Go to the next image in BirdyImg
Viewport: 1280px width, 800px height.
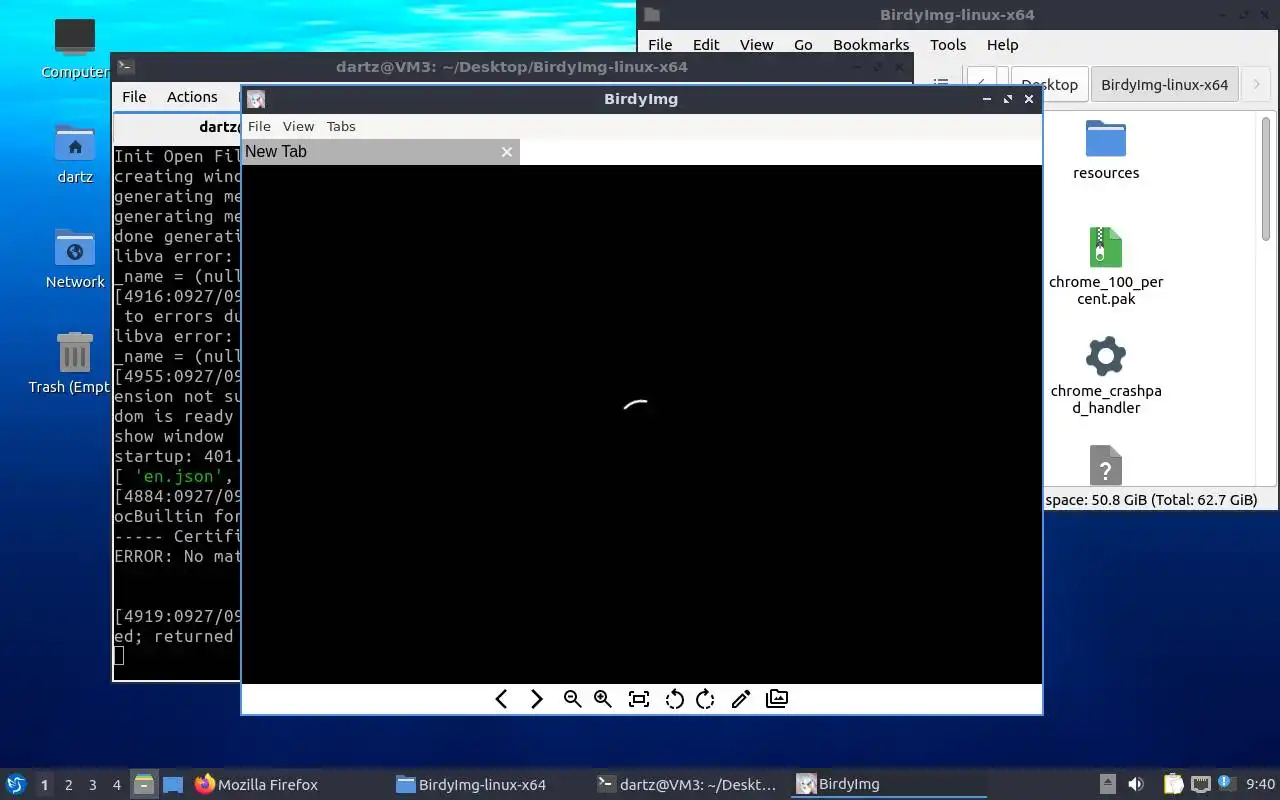tap(537, 699)
